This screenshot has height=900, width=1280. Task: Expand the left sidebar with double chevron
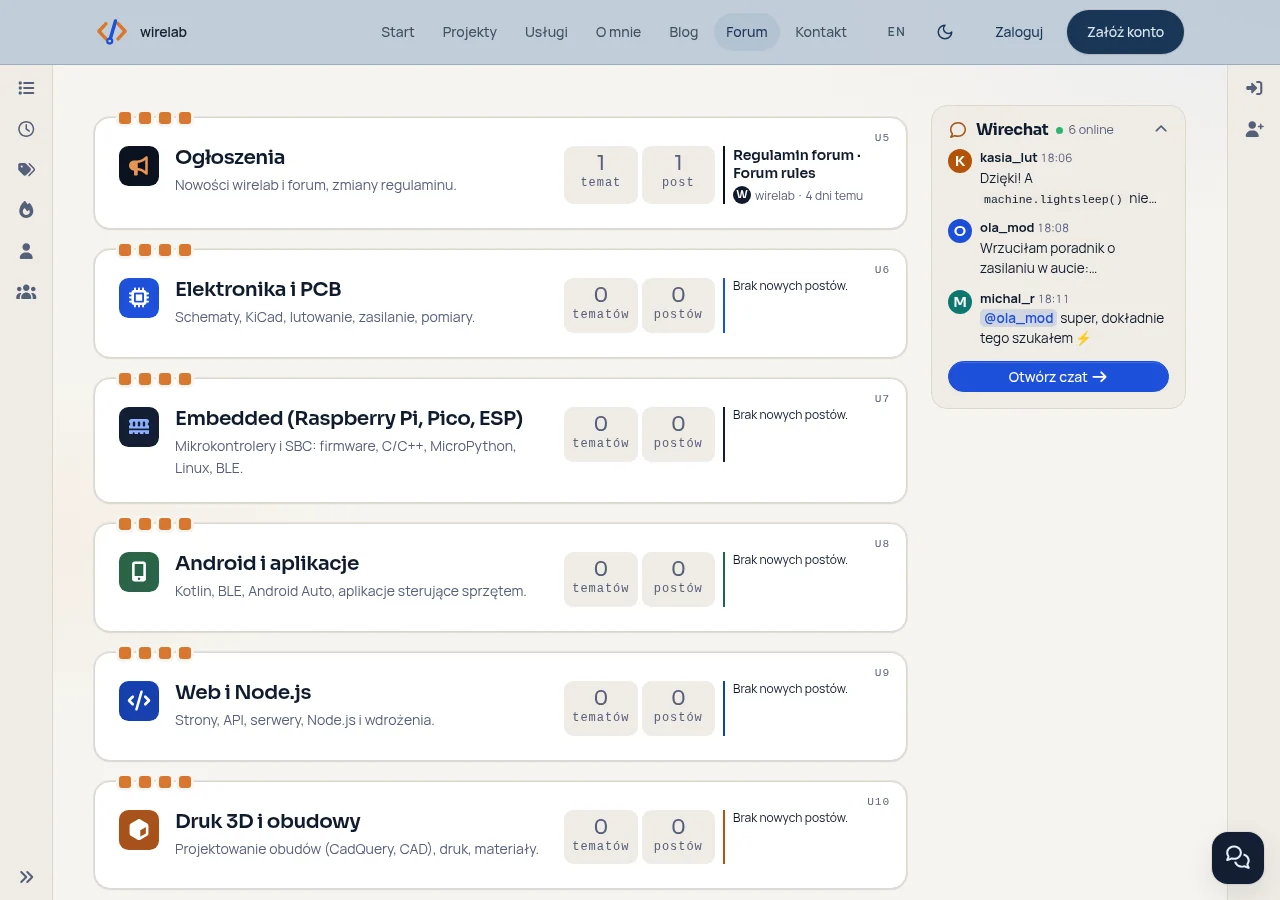tap(26, 877)
